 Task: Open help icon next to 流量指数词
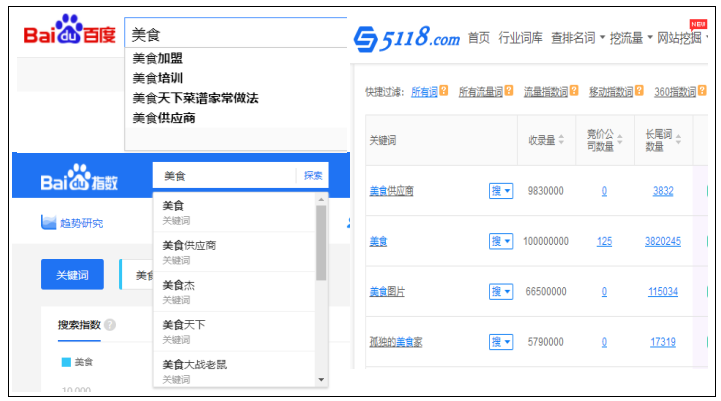[574, 91]
